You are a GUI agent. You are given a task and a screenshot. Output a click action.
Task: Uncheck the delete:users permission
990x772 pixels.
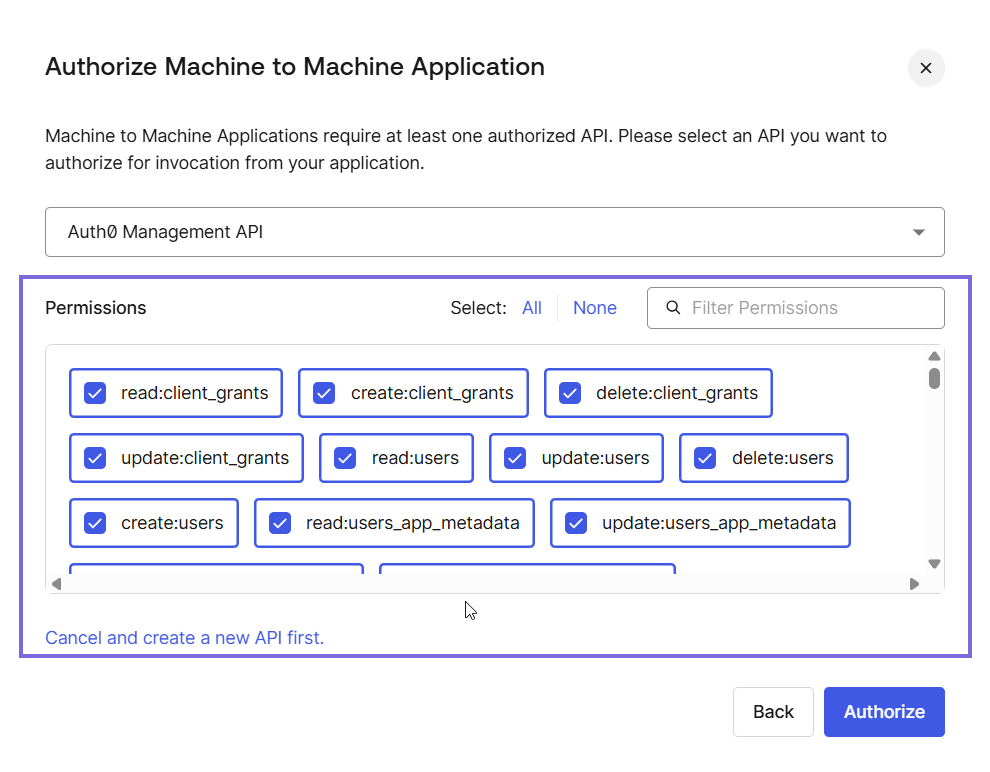pyautogui.click(x=706, y=458)
